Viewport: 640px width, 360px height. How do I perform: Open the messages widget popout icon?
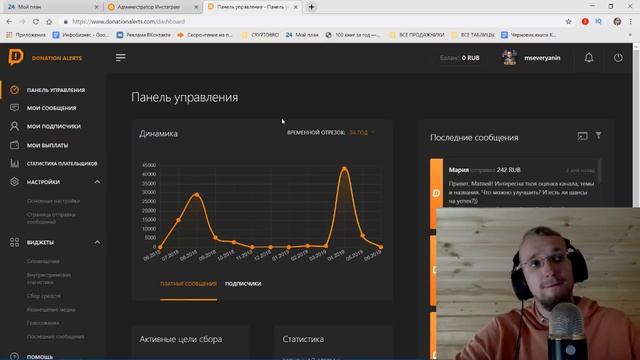(582, 136)
